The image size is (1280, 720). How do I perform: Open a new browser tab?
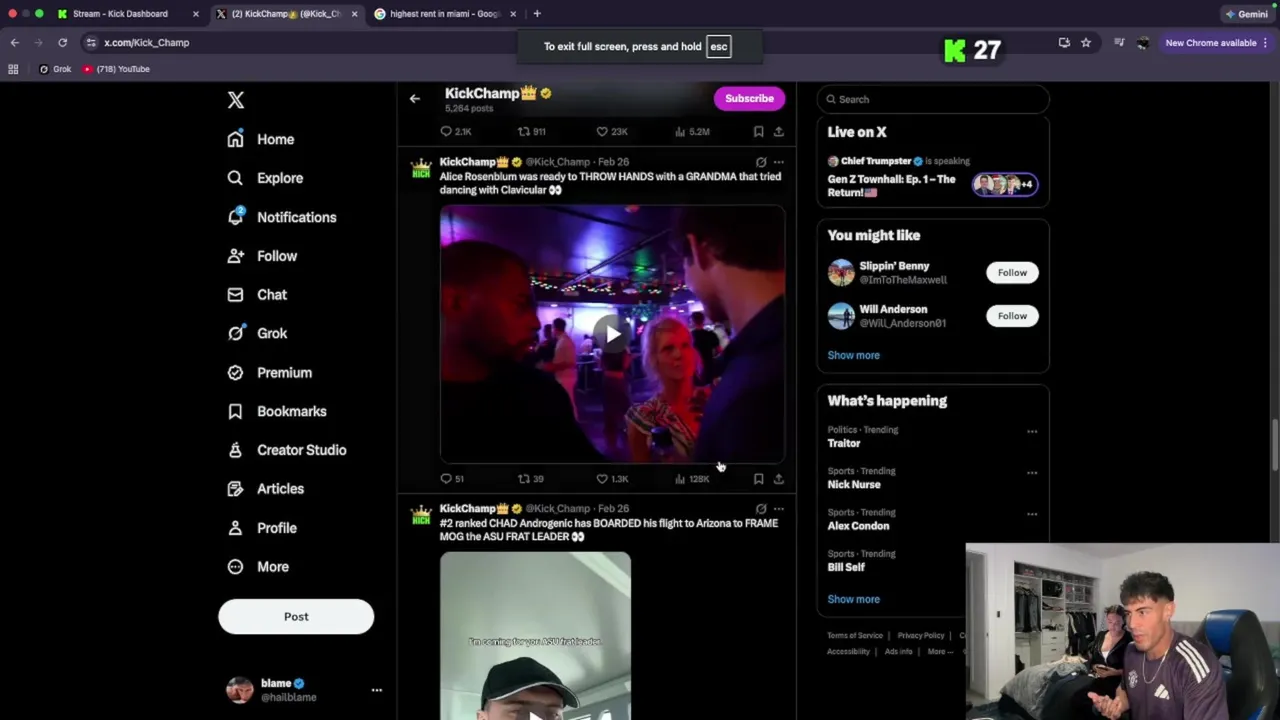(537, 14)
